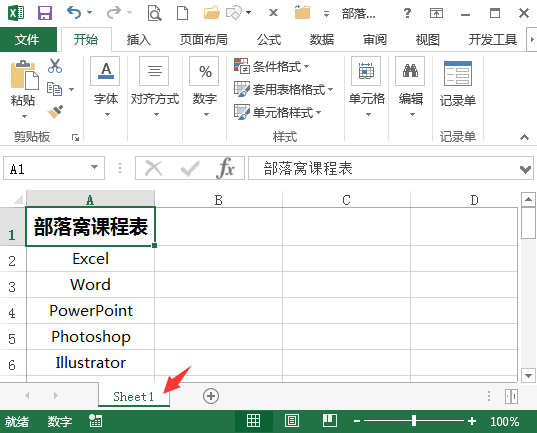The height and width of the screenshot is (433, 537).
Task: Click the Open folder icon
Action: coord(212,13)
